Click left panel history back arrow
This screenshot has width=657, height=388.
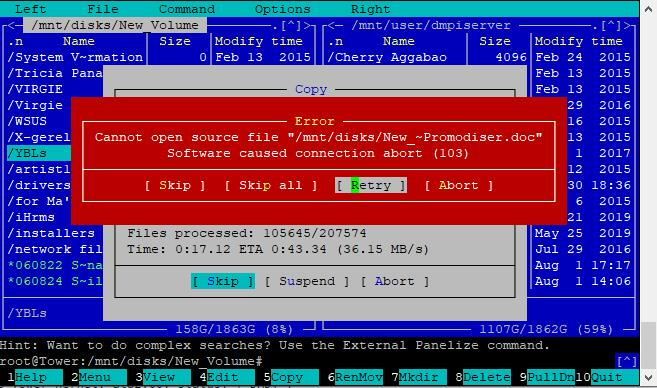coord(11,25)
